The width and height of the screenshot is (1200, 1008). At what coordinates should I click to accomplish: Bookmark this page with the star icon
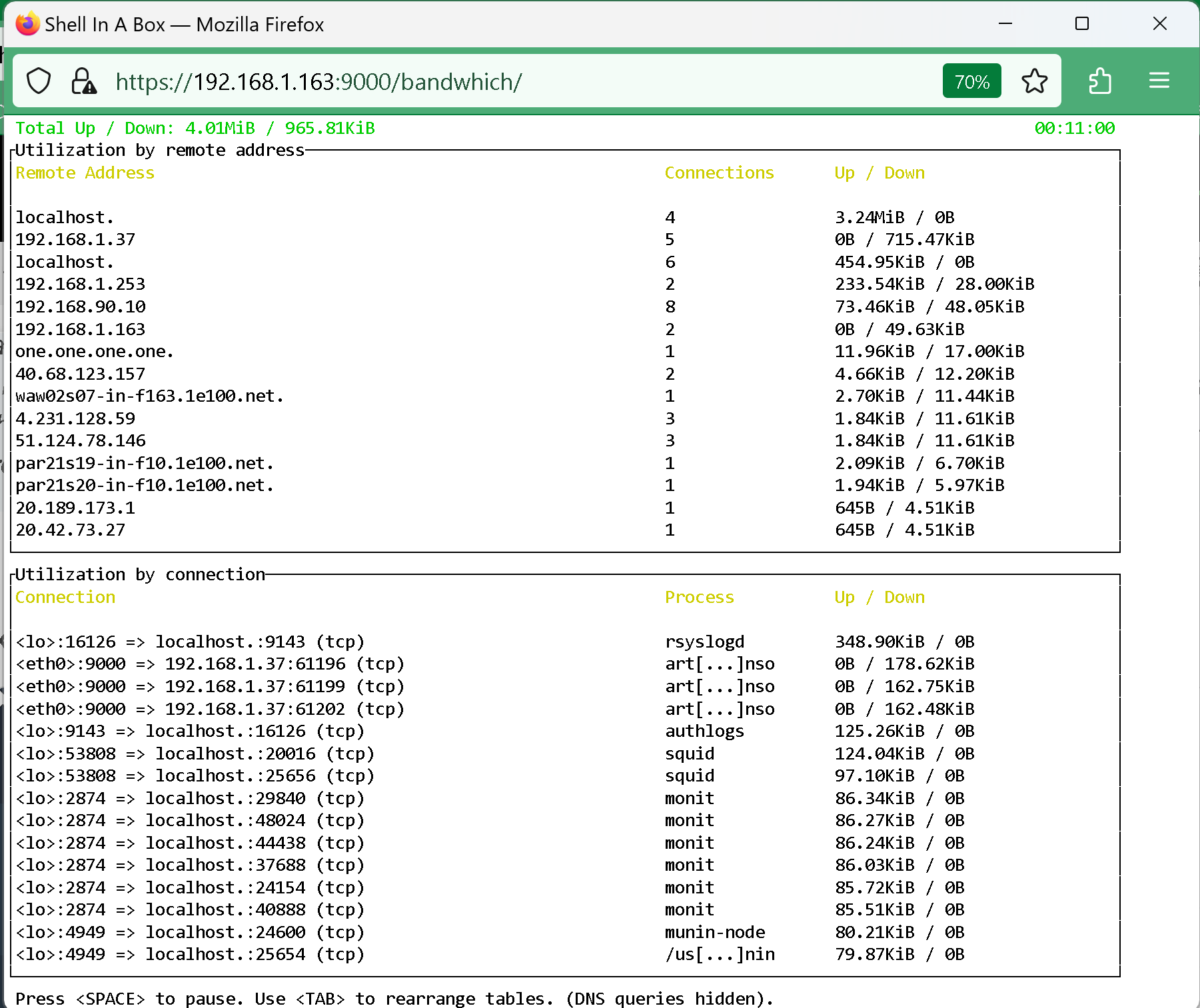coord(1034,81)
